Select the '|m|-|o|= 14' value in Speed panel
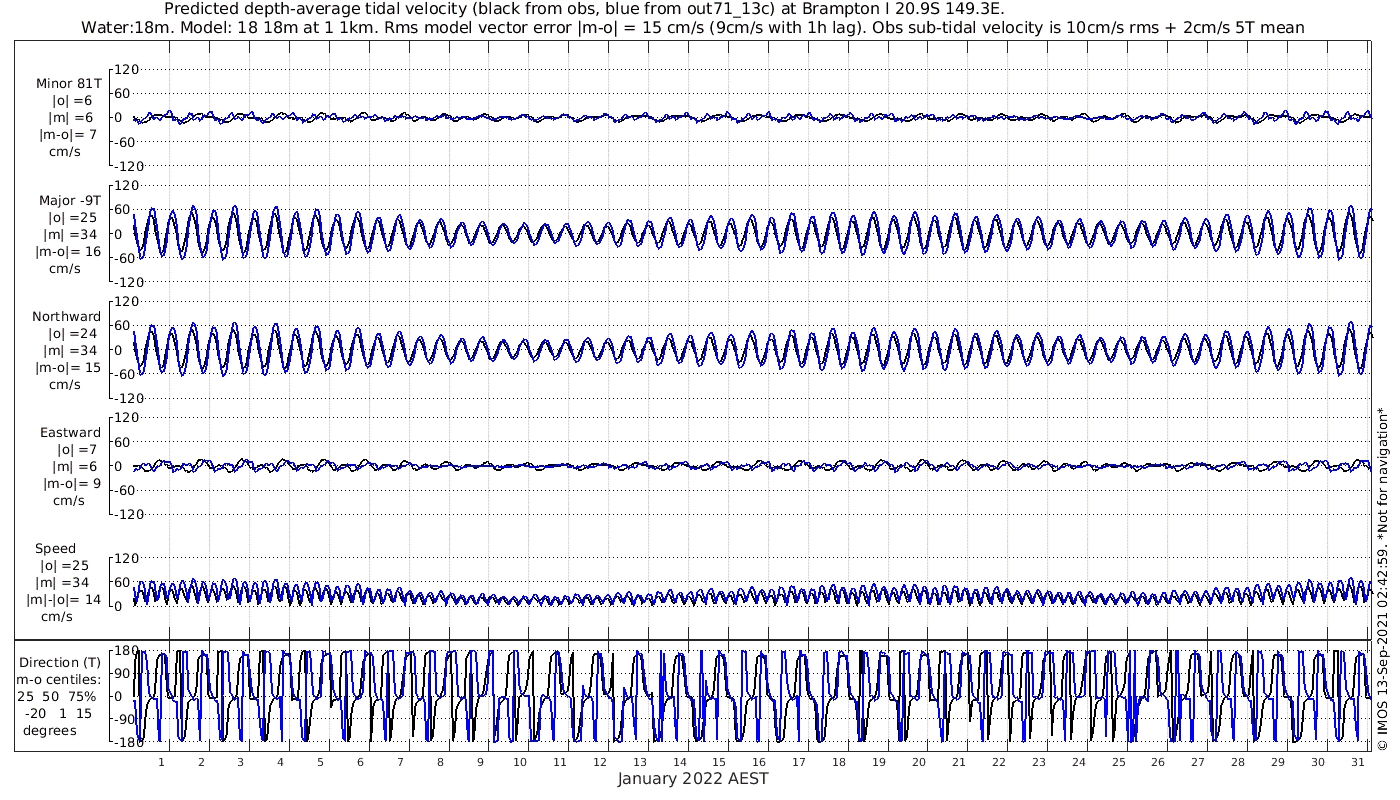The height and width of the screenshot is (800, 1400). click(64, 600)
